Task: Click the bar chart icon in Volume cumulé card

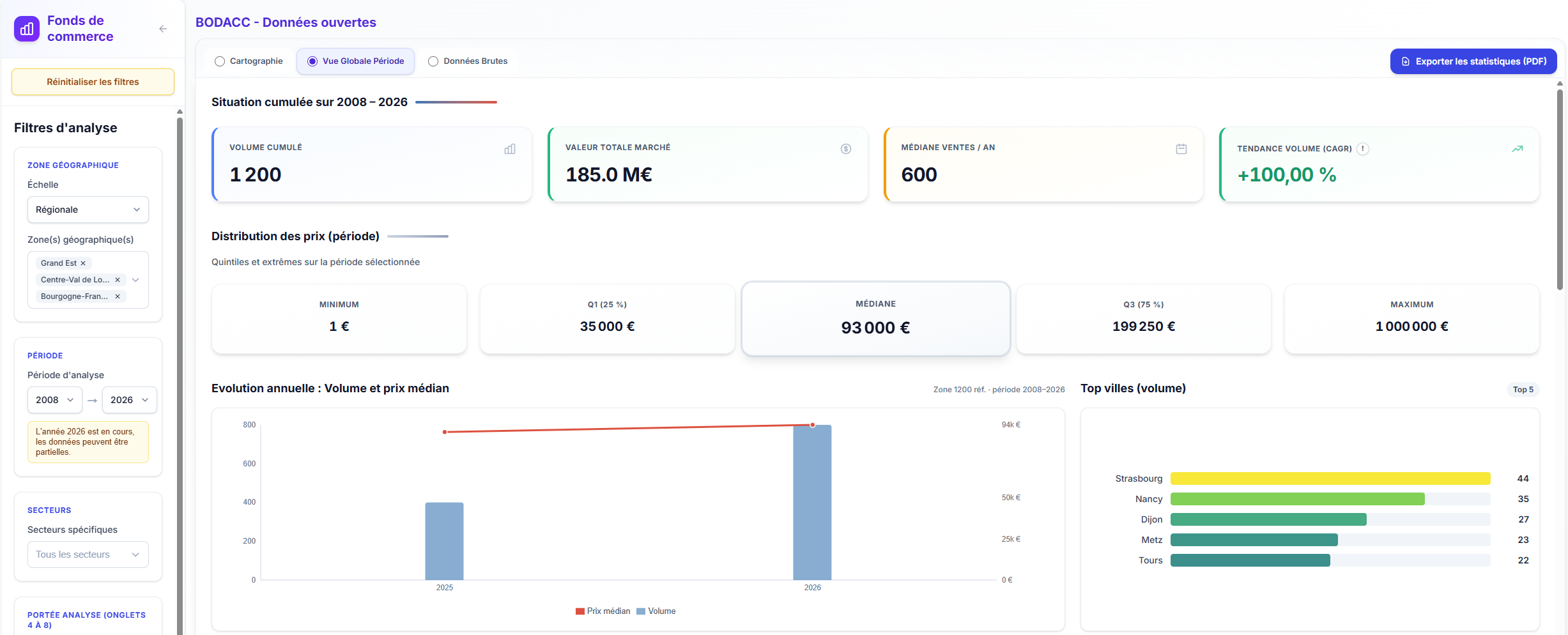Action: pyautogui.click(x=509, y=149)
